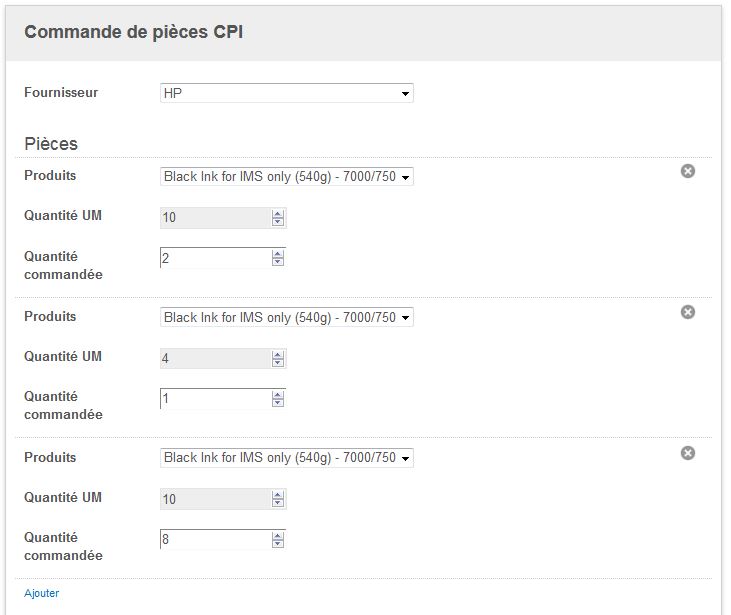Viewport: 731px width, 615px height.
Task: Click the Ajouter link to add a piece
Action: coord(42,593)
